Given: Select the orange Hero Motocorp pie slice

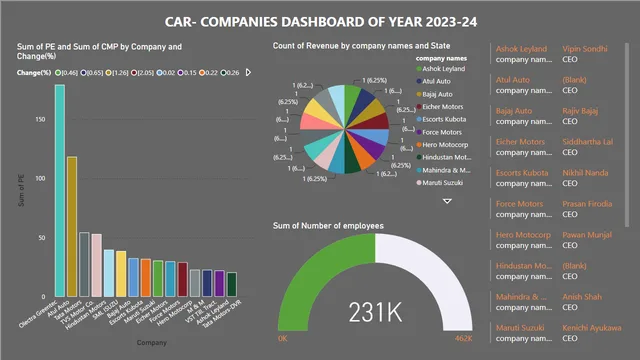Looking at the screenshot, I should pyautogui.click(x=362, y=155).
